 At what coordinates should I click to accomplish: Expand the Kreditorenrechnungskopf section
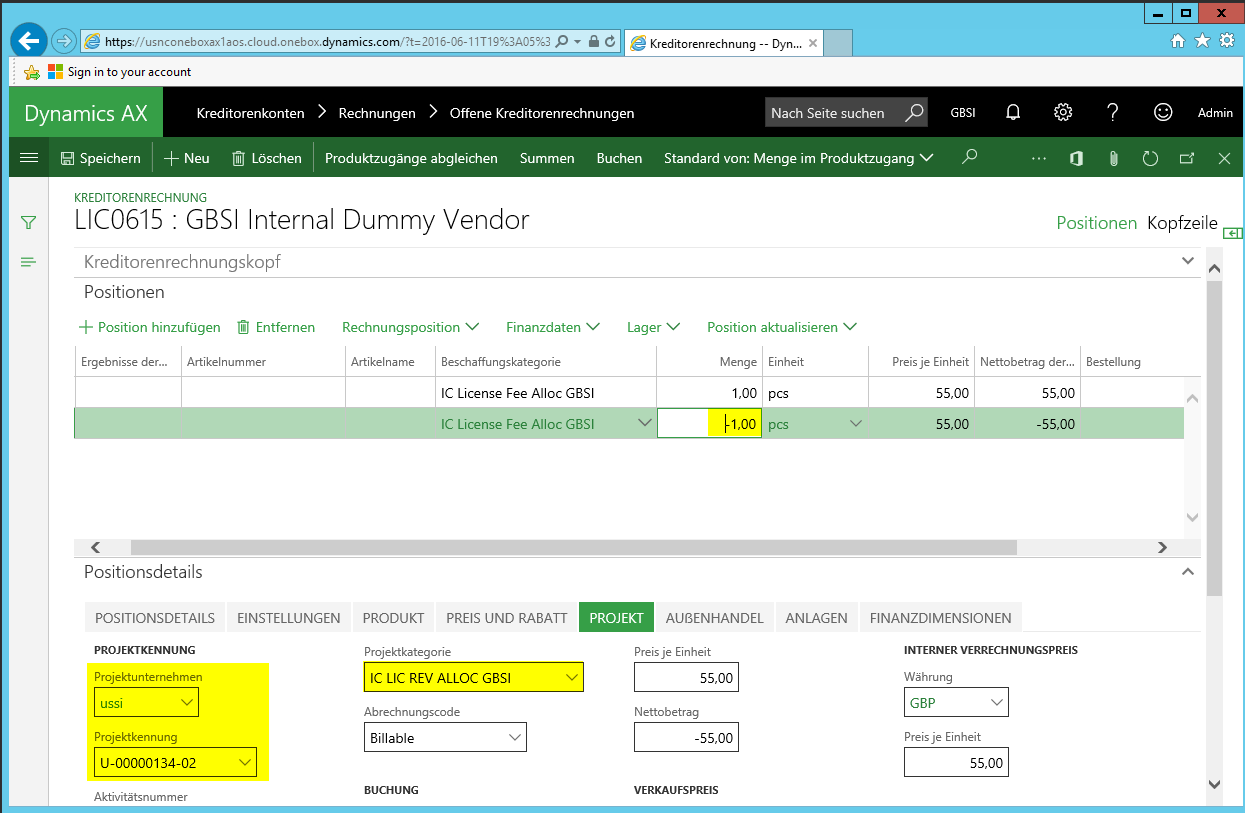1188,261
